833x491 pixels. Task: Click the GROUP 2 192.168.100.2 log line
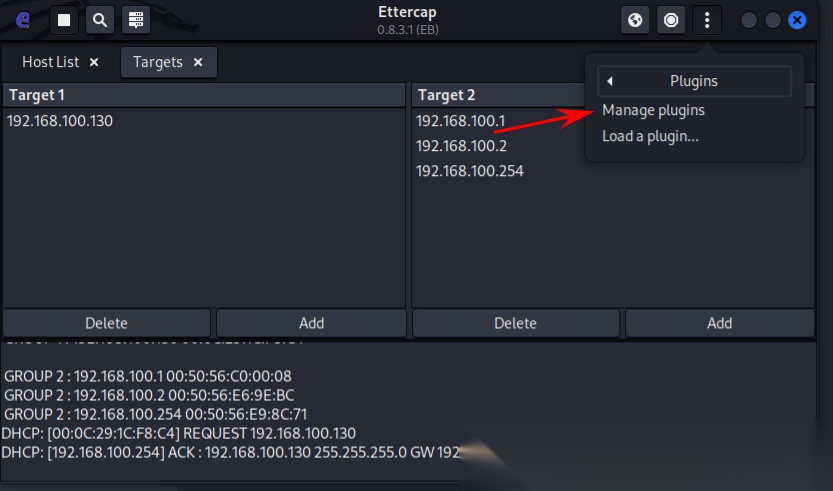coord(149,395)
